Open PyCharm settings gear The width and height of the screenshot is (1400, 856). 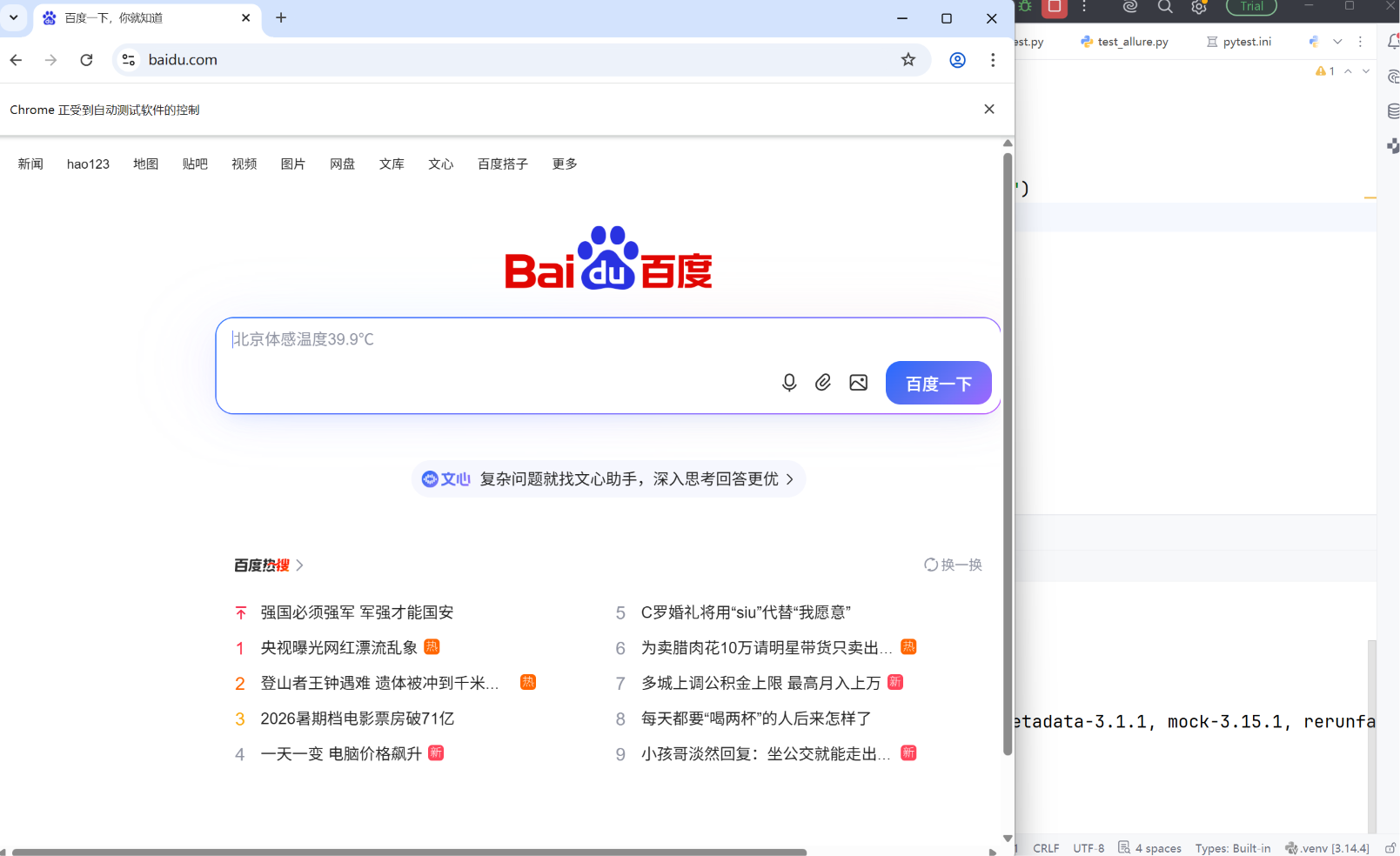[1199, 6]
